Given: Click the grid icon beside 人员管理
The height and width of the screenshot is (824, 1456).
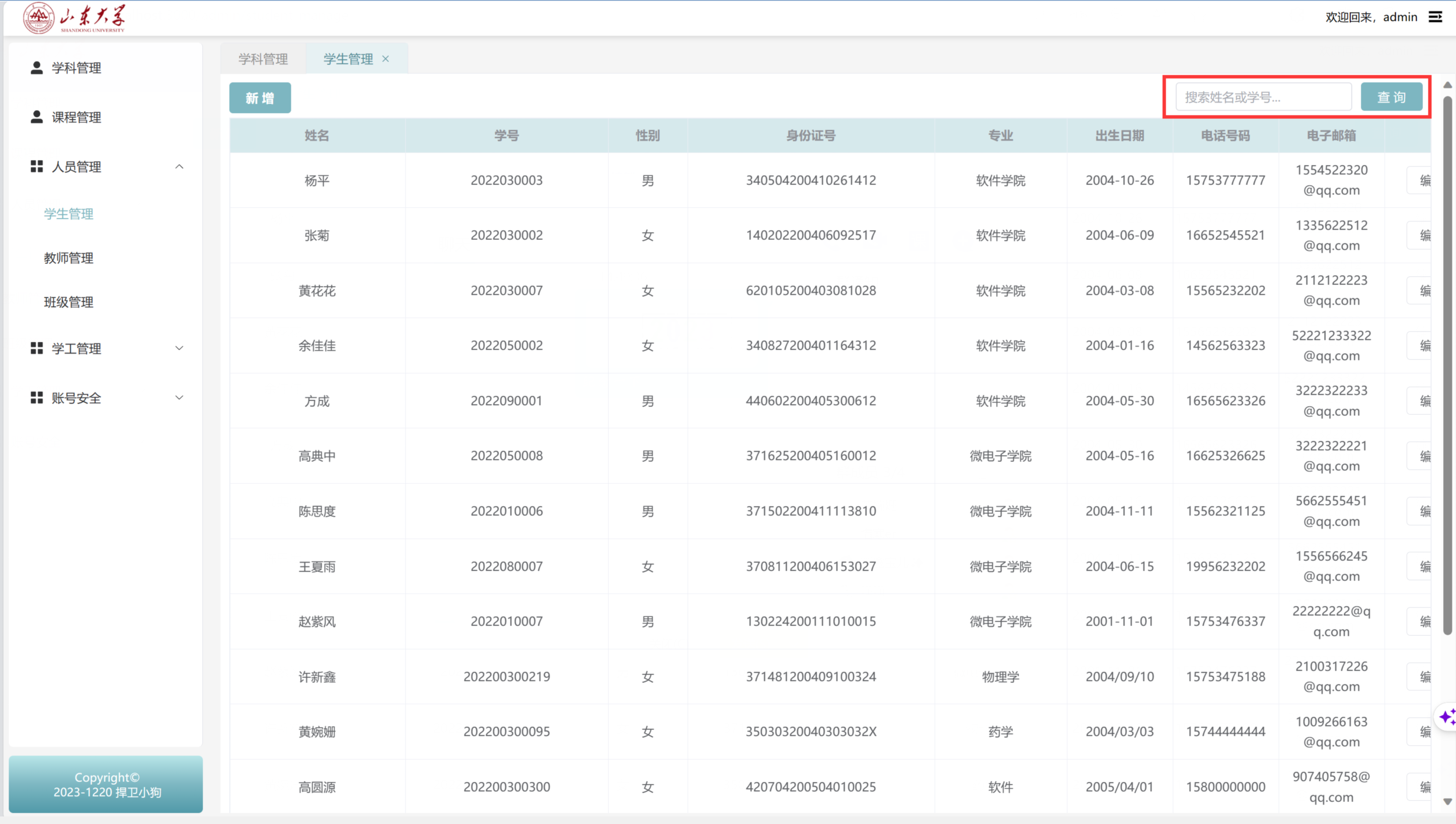Looking at the screenshot, I should click(x=37, y=167).
